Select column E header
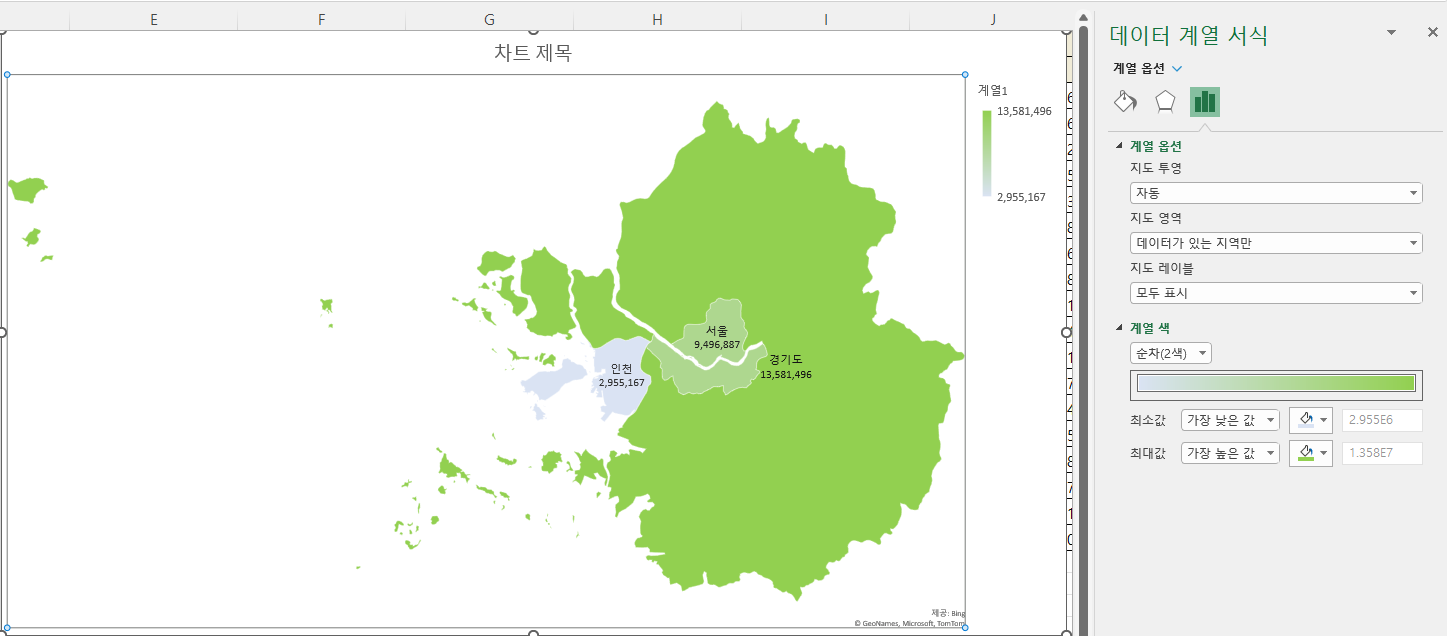This screenshot has width=1447, height=636. tap(153, 18)
